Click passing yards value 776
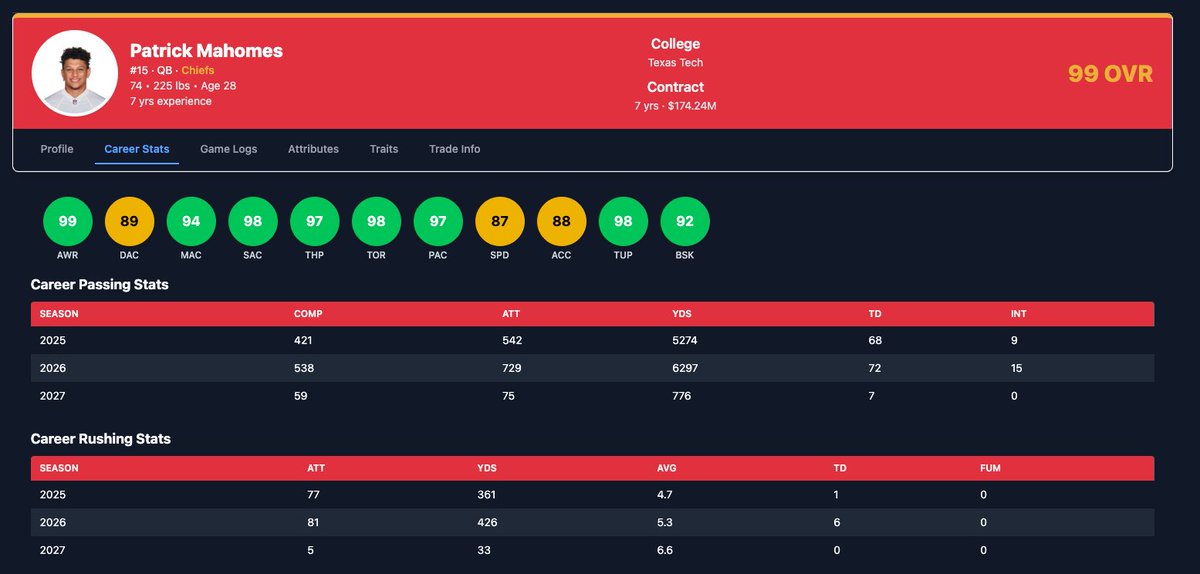1200x574 pixels. pos(683,396)
